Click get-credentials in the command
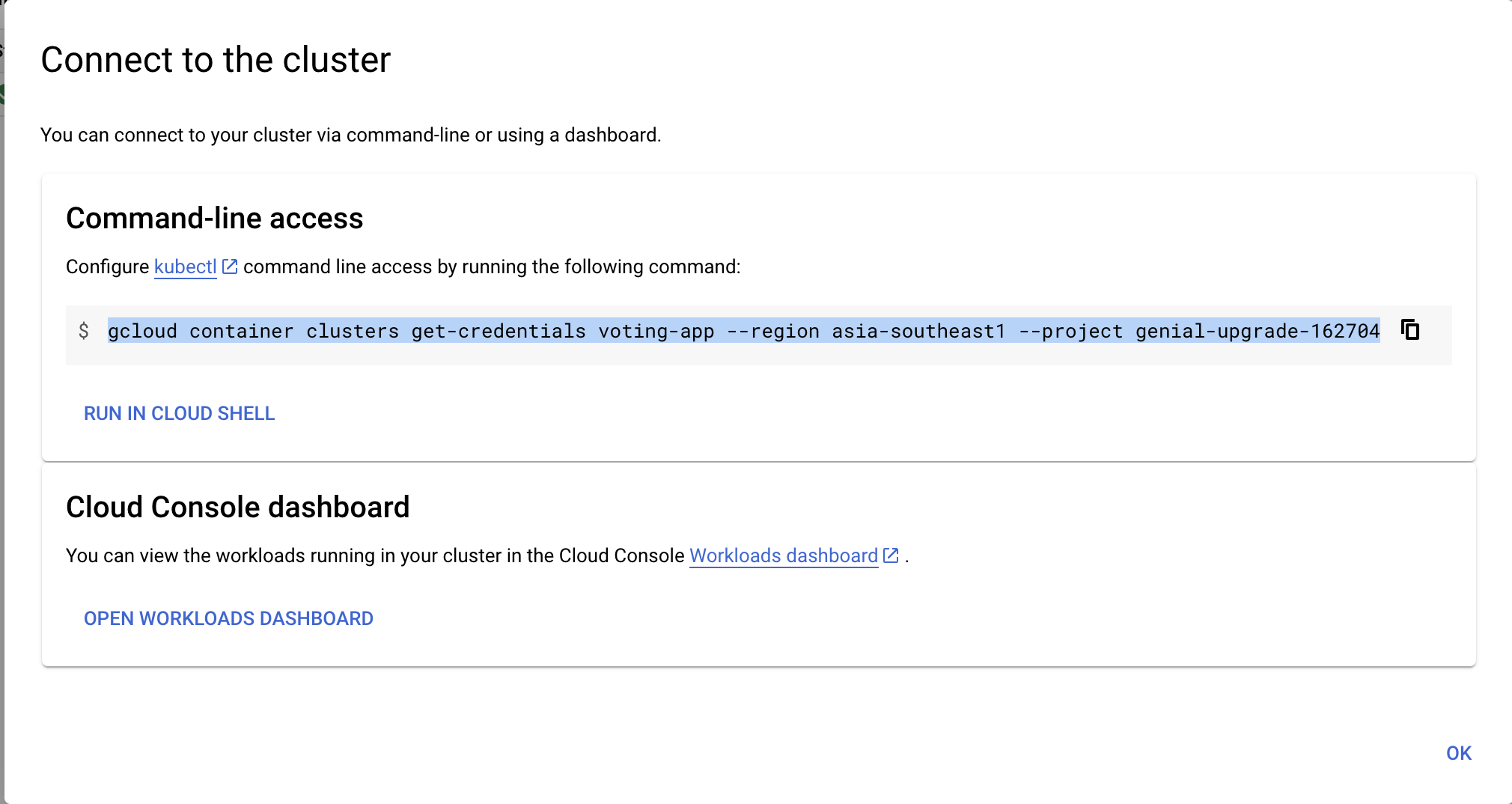 tap(499, 331)
